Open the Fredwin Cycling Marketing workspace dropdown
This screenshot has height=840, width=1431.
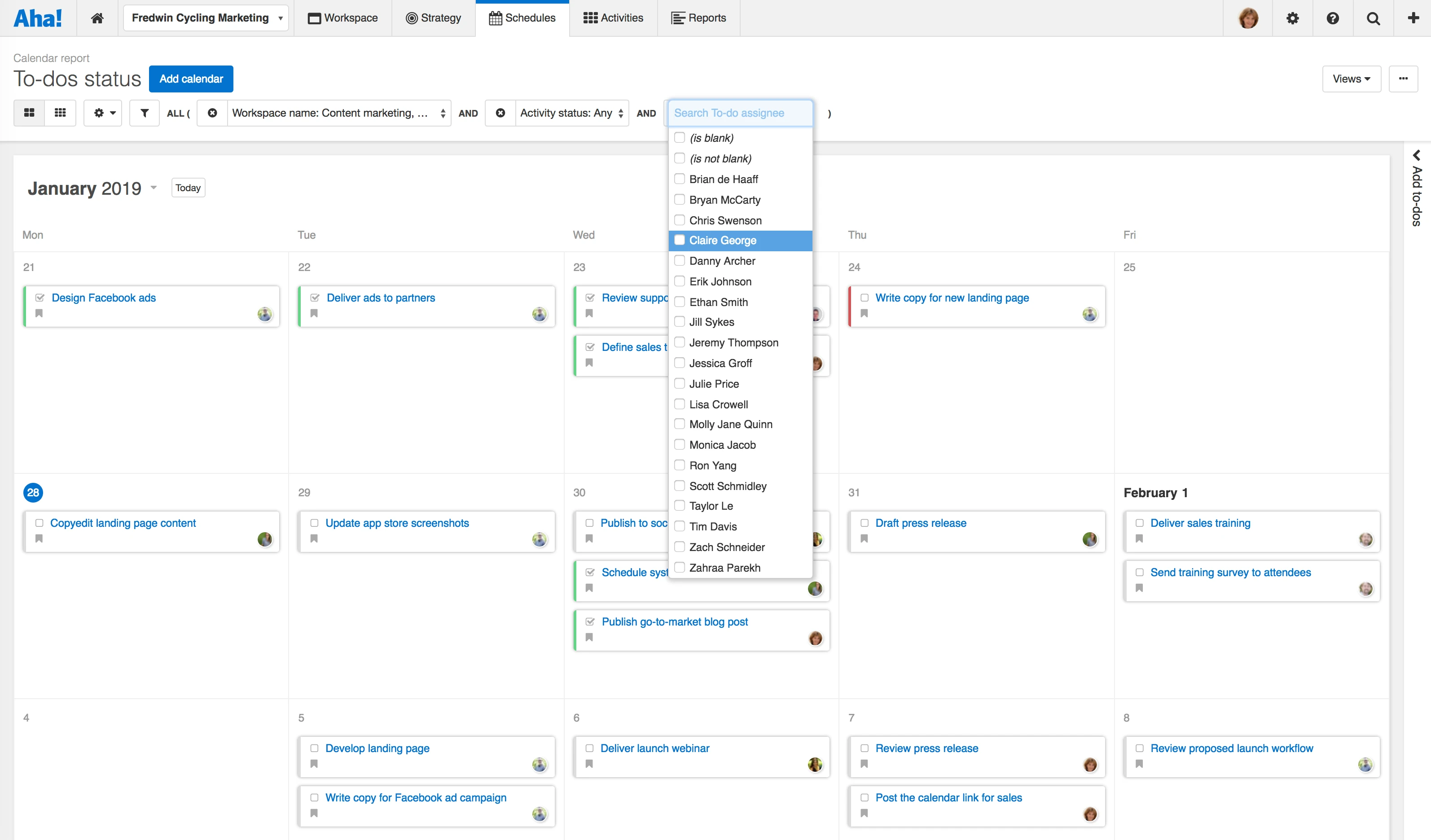pos(206,18)
